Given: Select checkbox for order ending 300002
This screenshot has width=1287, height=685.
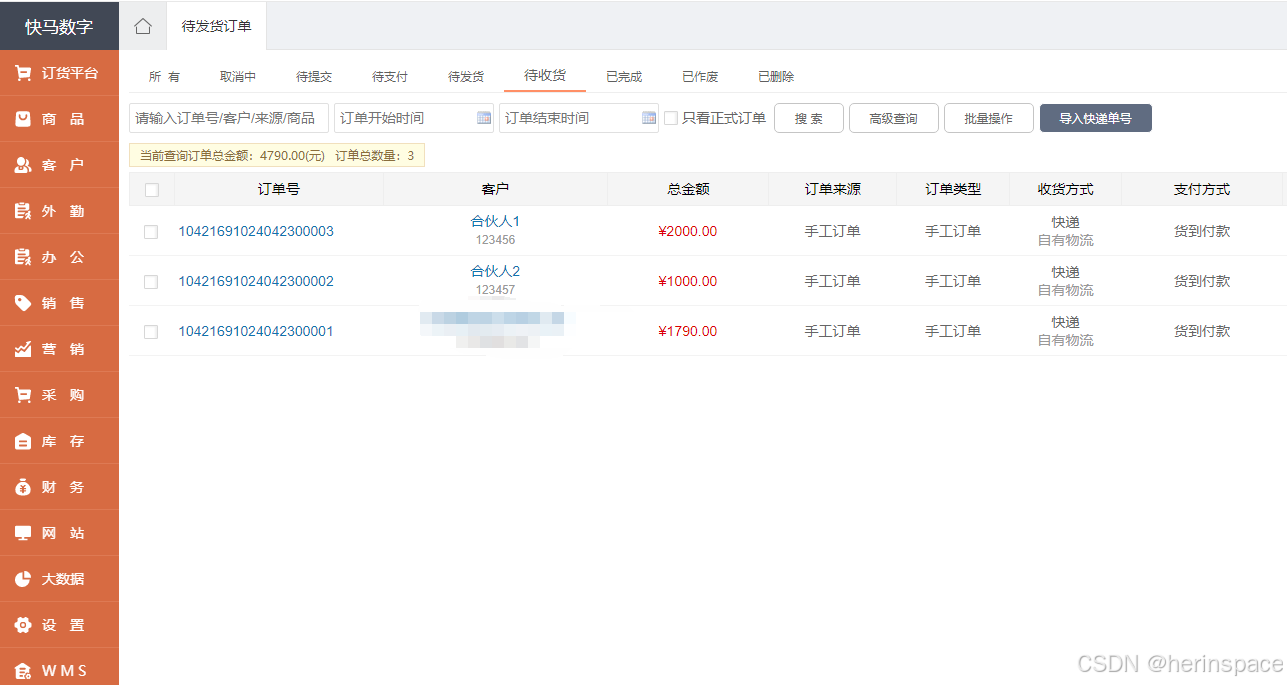Looking at the screenshot, I should coord(151,282).
